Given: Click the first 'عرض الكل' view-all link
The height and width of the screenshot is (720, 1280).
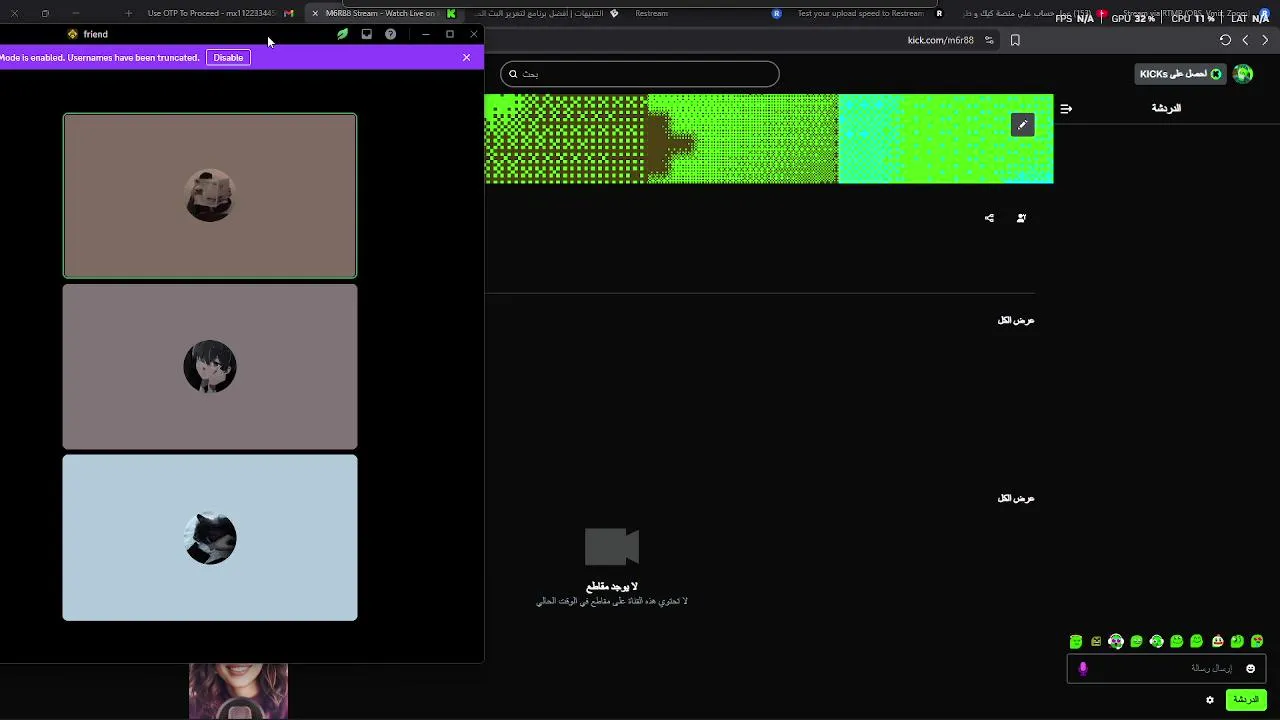Looking at the screenshot, I should click(1016, 320).
